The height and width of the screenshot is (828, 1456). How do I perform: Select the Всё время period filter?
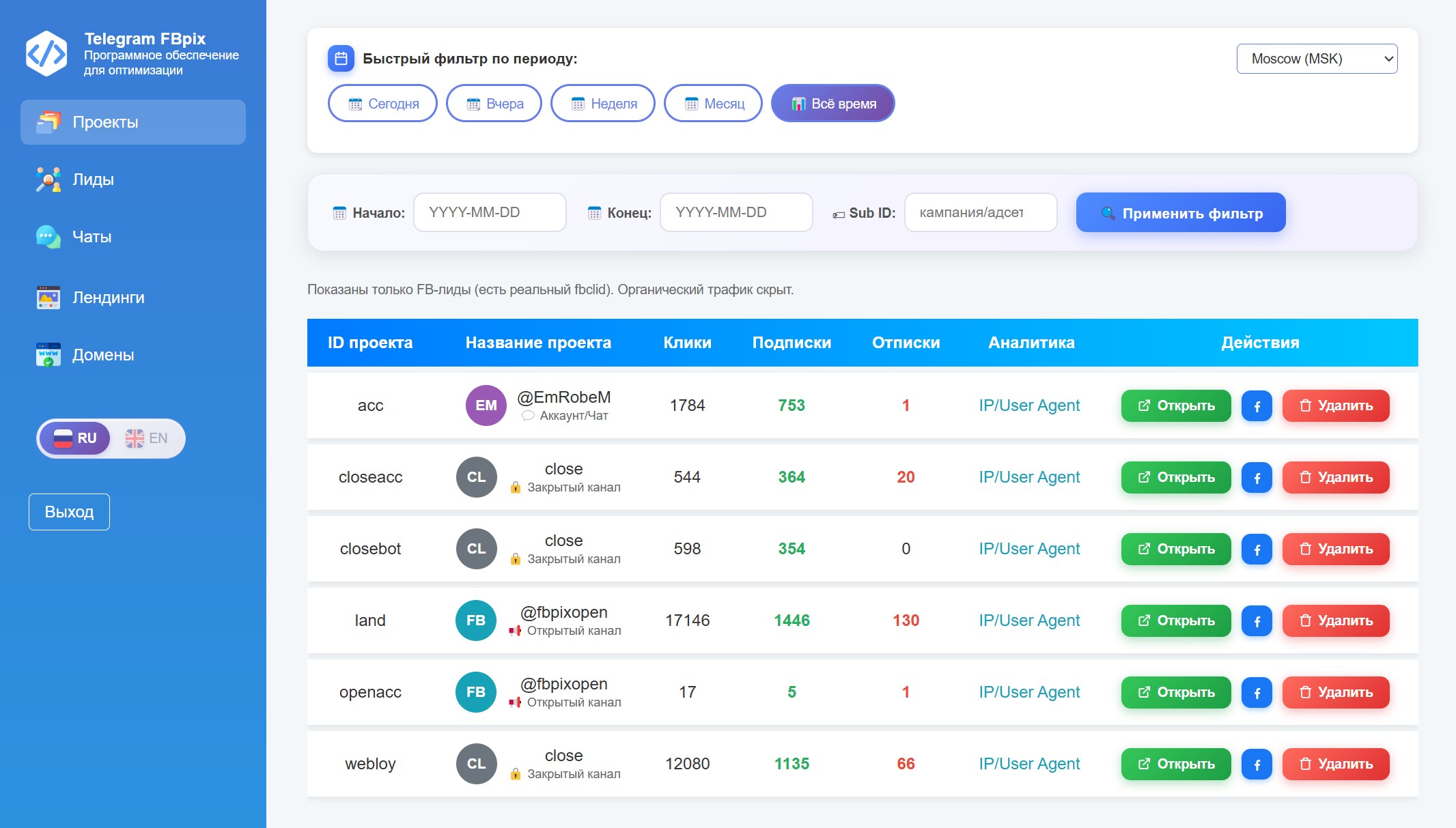pos(832,104)
